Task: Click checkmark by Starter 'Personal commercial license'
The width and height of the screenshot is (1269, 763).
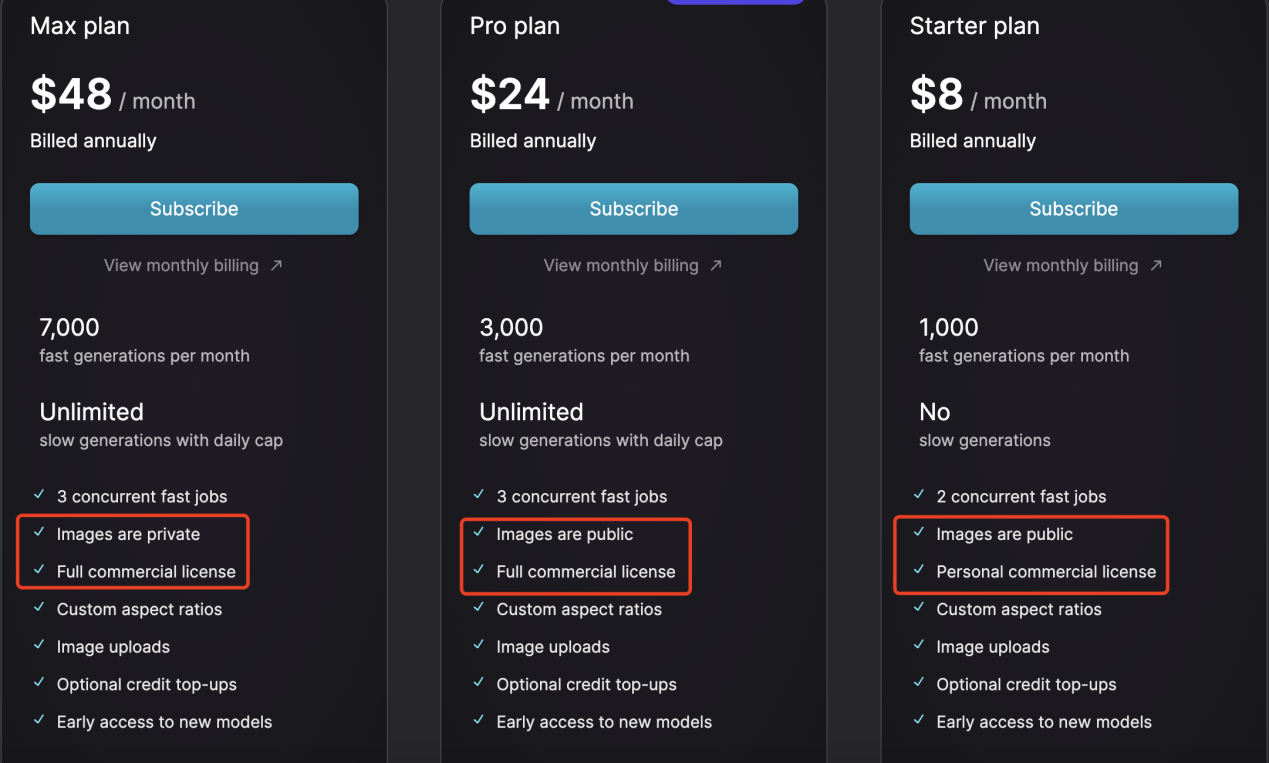Action: (x=919, y=571)
